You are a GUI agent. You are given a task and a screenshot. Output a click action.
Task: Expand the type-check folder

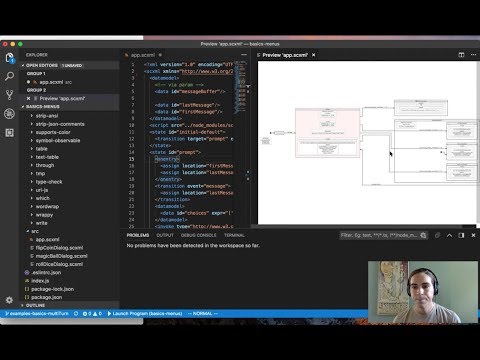49,182
